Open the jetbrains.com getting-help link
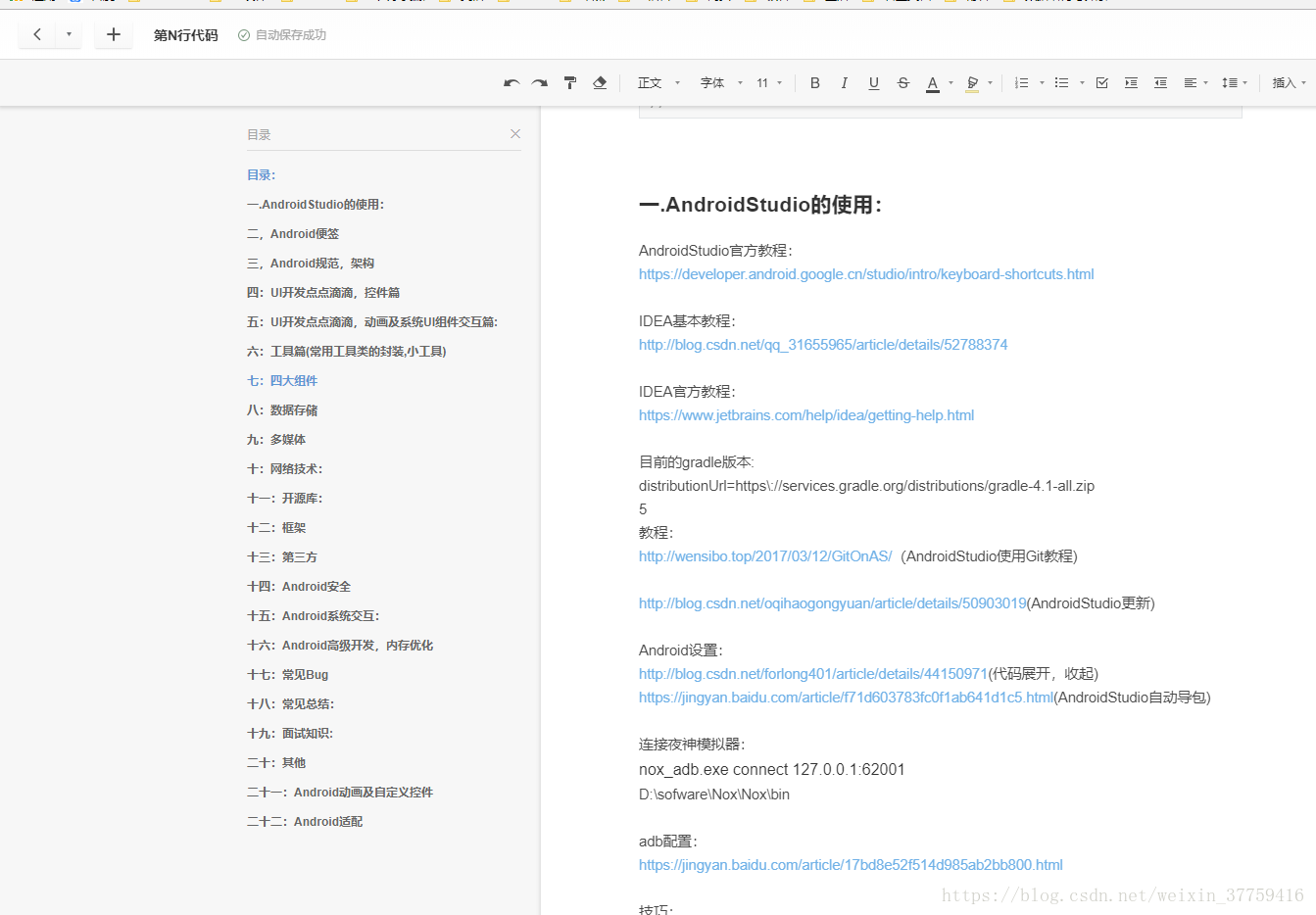This screenshot has height=915, width=1316. click(x=806, y=415)
